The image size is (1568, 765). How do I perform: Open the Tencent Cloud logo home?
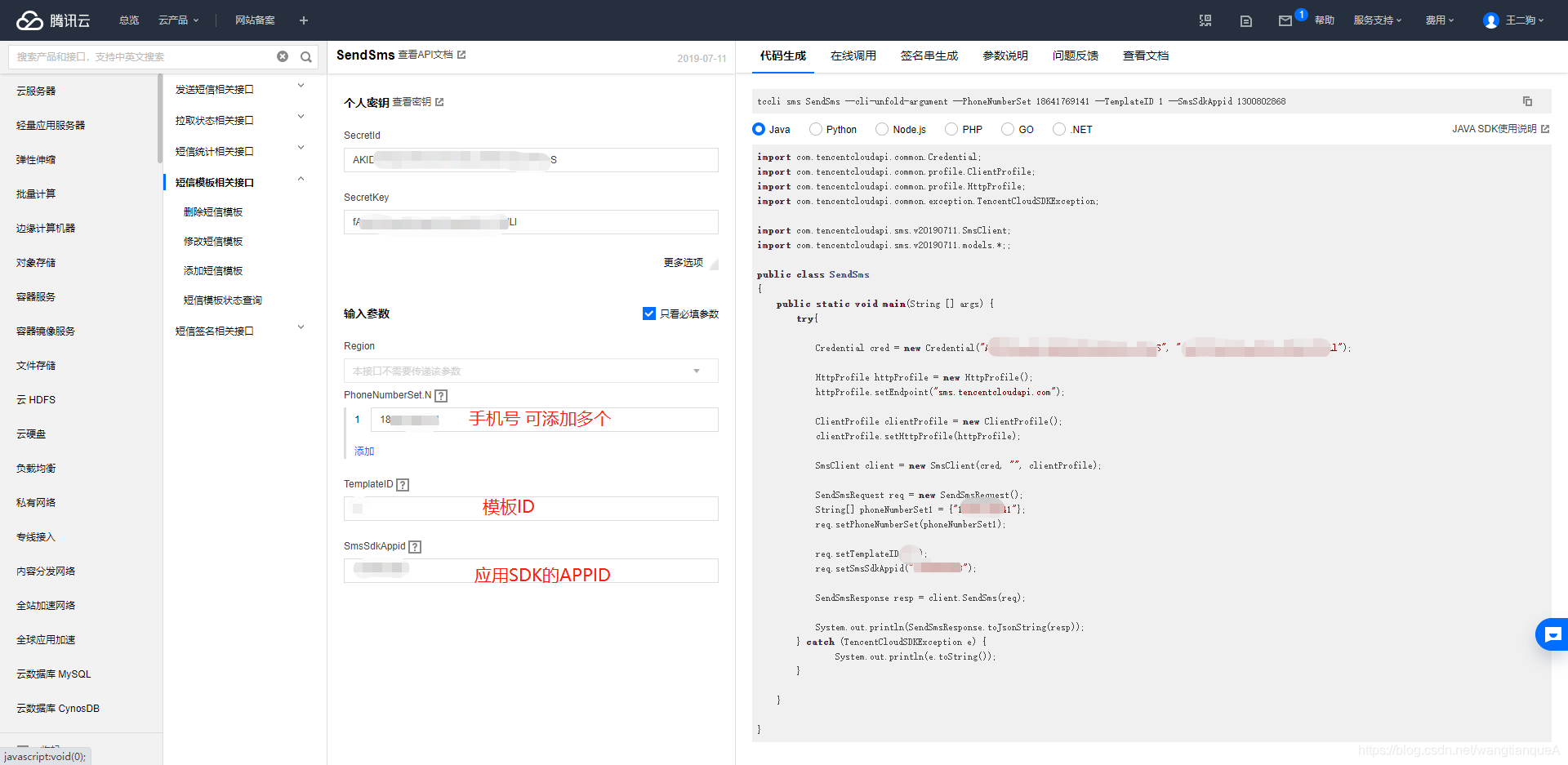tap(54, 20)
